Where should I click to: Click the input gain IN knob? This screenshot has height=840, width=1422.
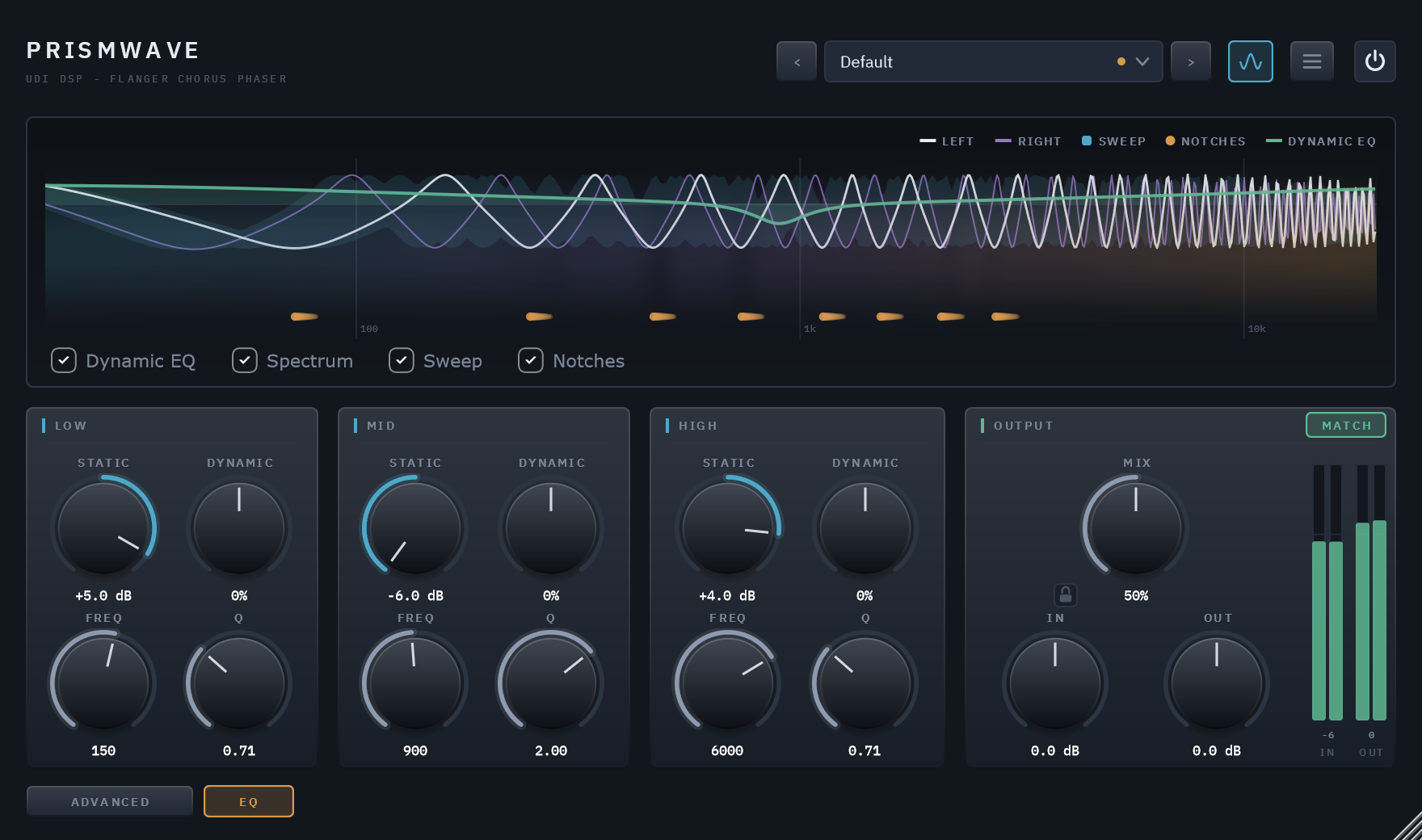pos(1055,683)
